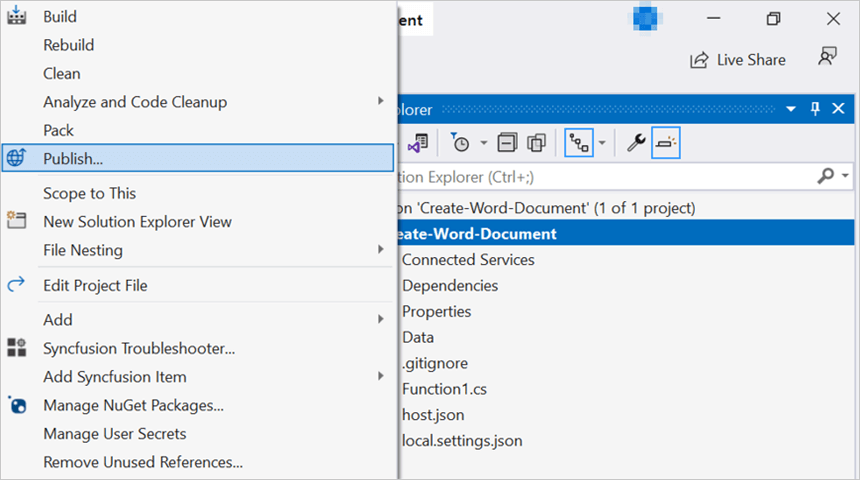Image resolution: width=860 pixels, height=480 pixels.
Task: Expand the File Nesting submenu arrow
Action: coord(381,250)
